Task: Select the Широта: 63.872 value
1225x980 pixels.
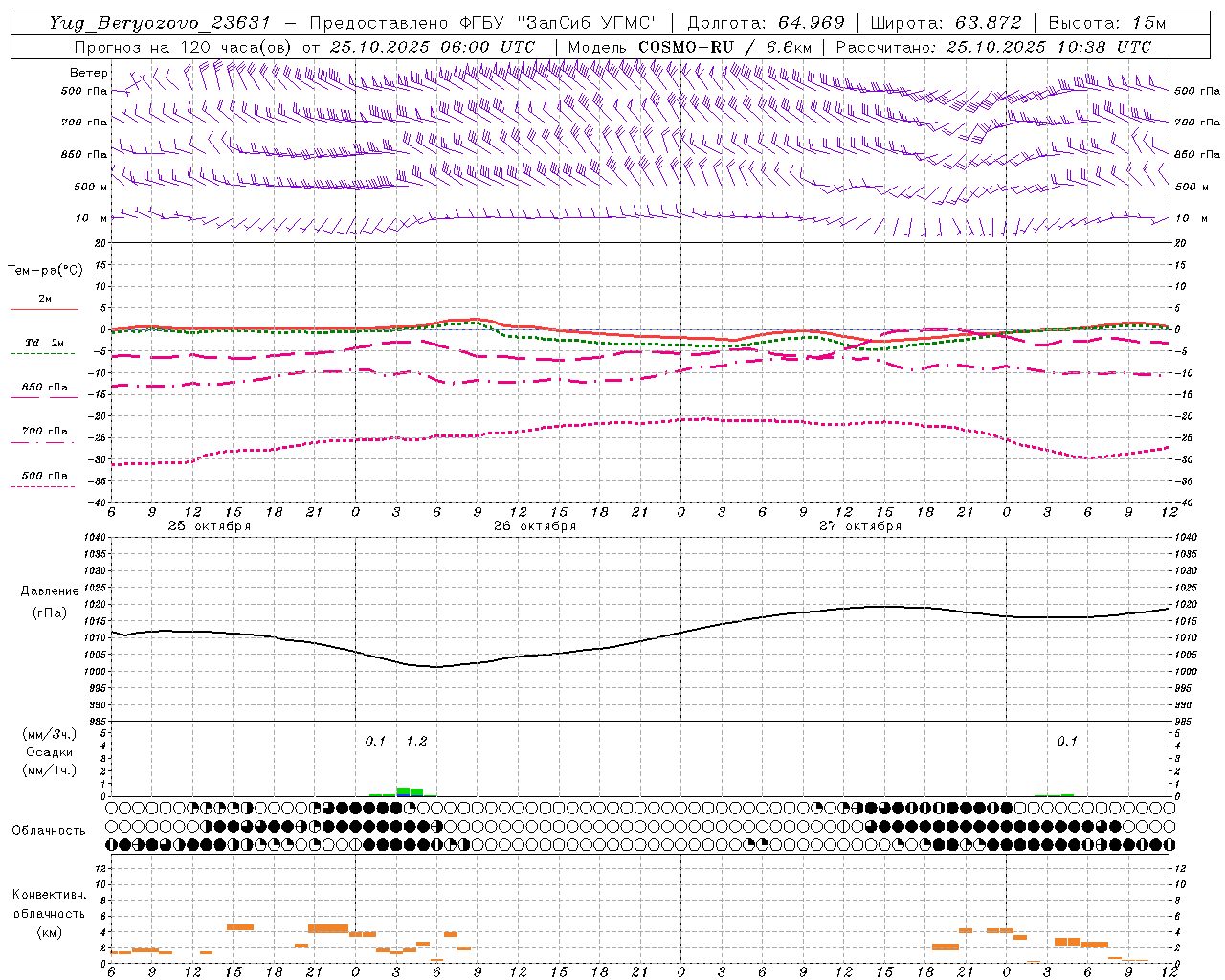Action: [x=947, y=23]
